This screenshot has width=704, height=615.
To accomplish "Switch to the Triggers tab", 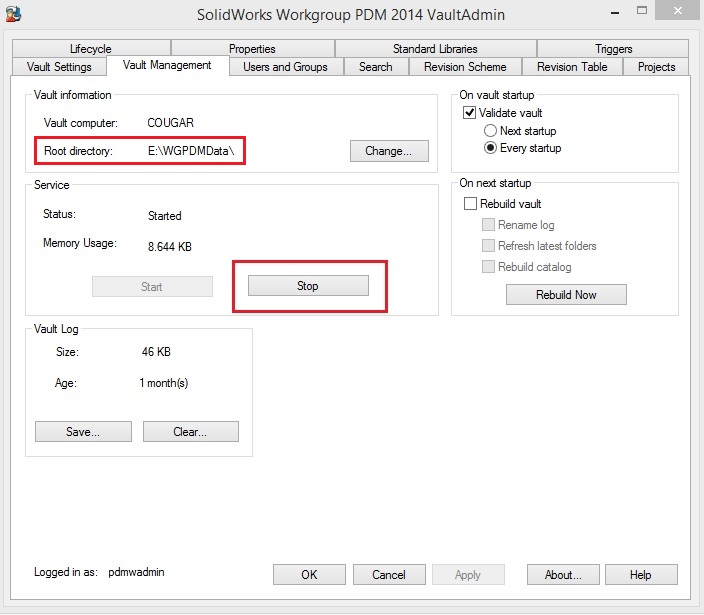I will 613,49.
